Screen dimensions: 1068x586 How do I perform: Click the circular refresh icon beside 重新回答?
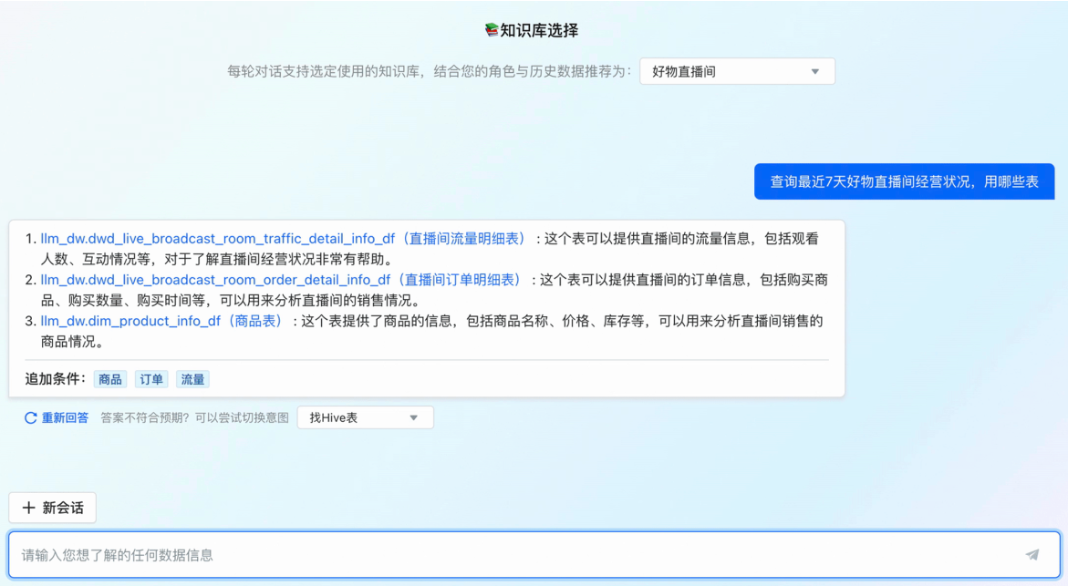[x=31, y=418]
